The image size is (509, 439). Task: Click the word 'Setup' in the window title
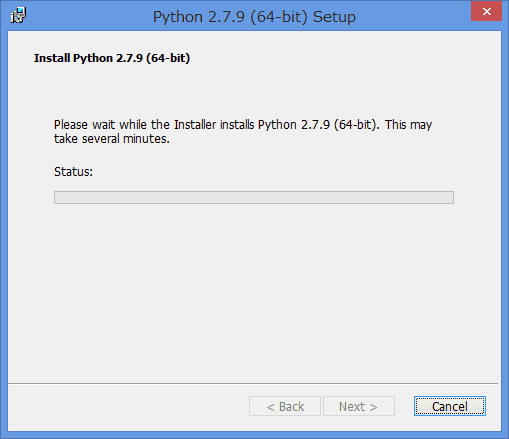pos(334,17)
